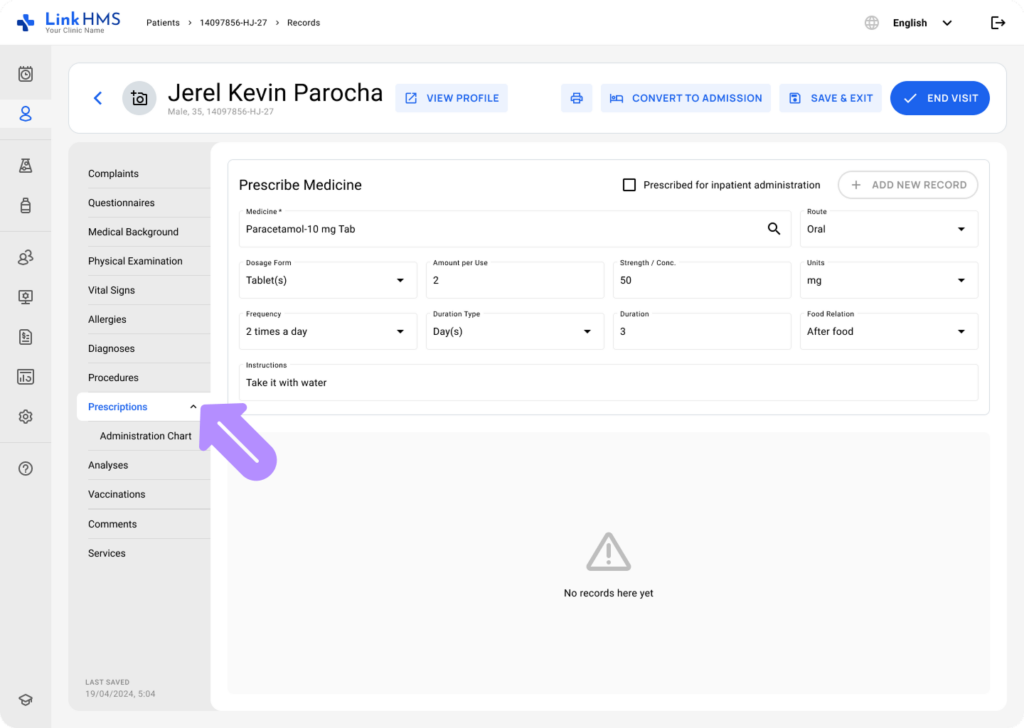Click the End Visit button
The image size is (1024, 728).
tap(939, 98)
